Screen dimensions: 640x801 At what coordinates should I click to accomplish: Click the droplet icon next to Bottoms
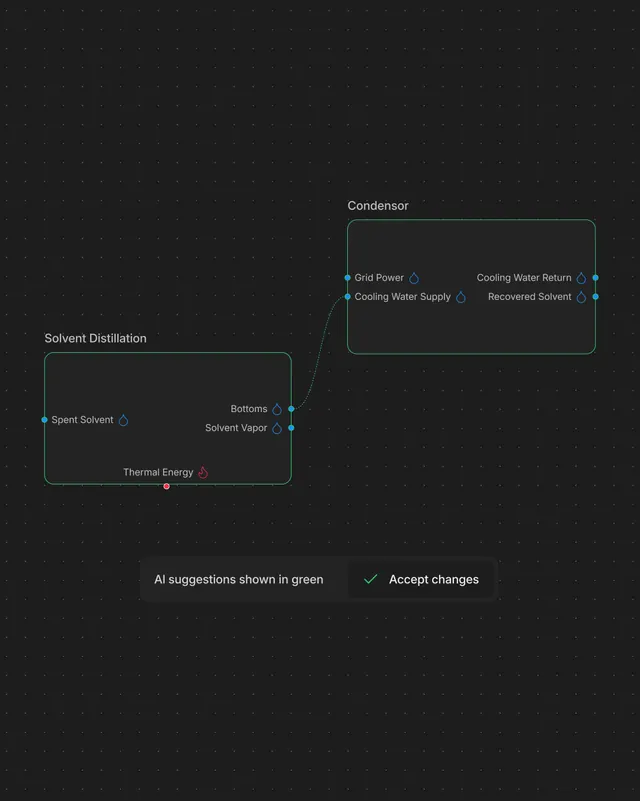[277, 409]
